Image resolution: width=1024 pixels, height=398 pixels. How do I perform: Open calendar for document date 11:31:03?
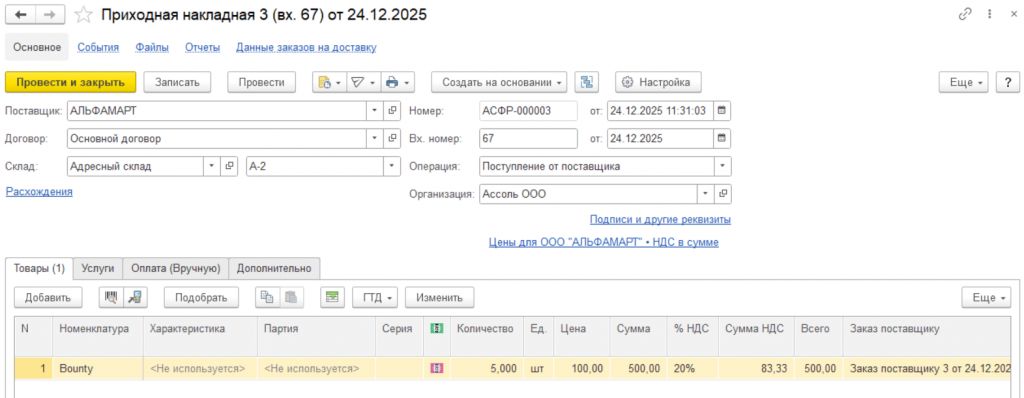point(722,111)
